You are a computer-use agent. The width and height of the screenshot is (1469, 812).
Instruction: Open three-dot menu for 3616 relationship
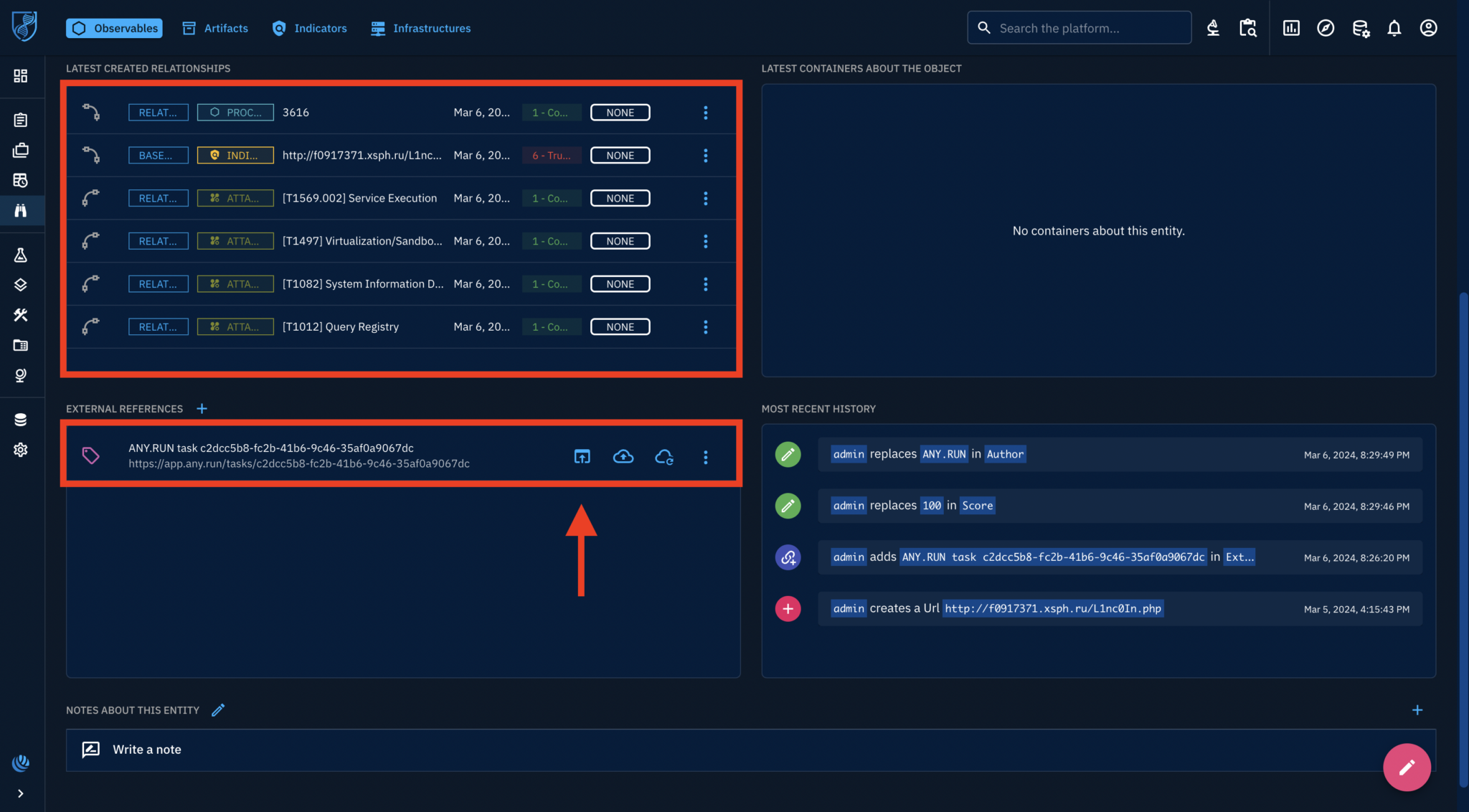click(x=705, y=113)
